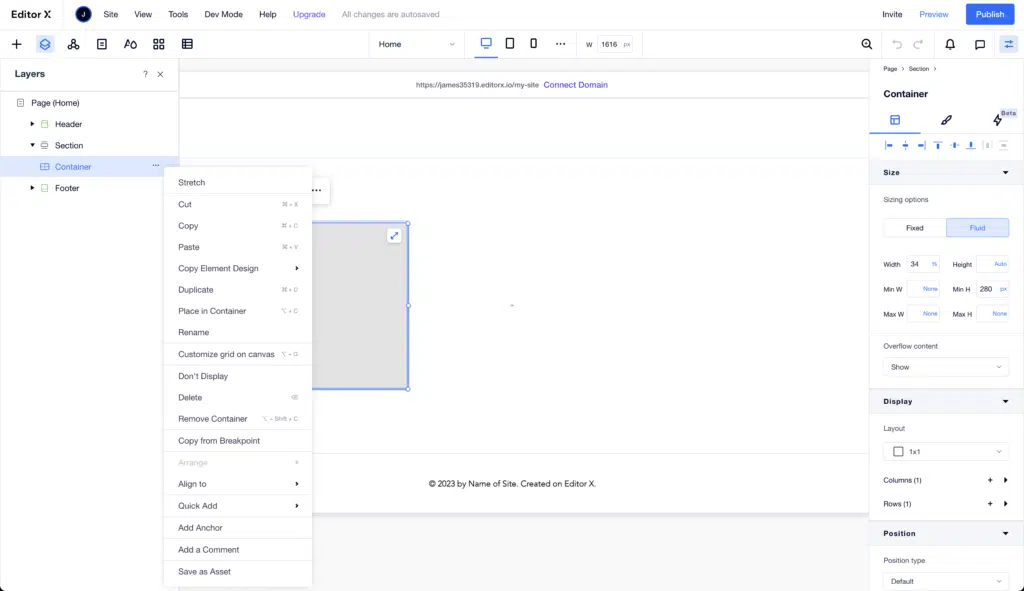Viewport: 1024px width, 591px height.
Task: Open the Position type Default dropdown
Action: point(946,581)
